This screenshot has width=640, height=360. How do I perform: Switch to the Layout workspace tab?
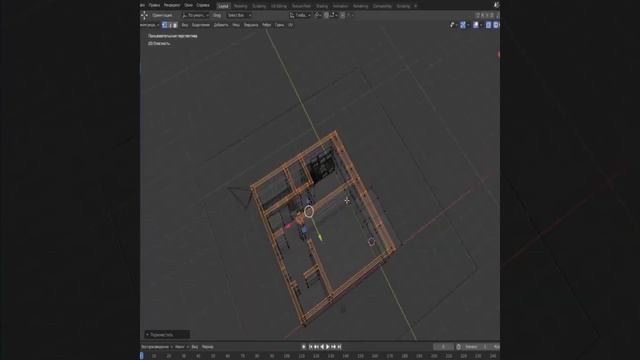(x=224, y=6)
